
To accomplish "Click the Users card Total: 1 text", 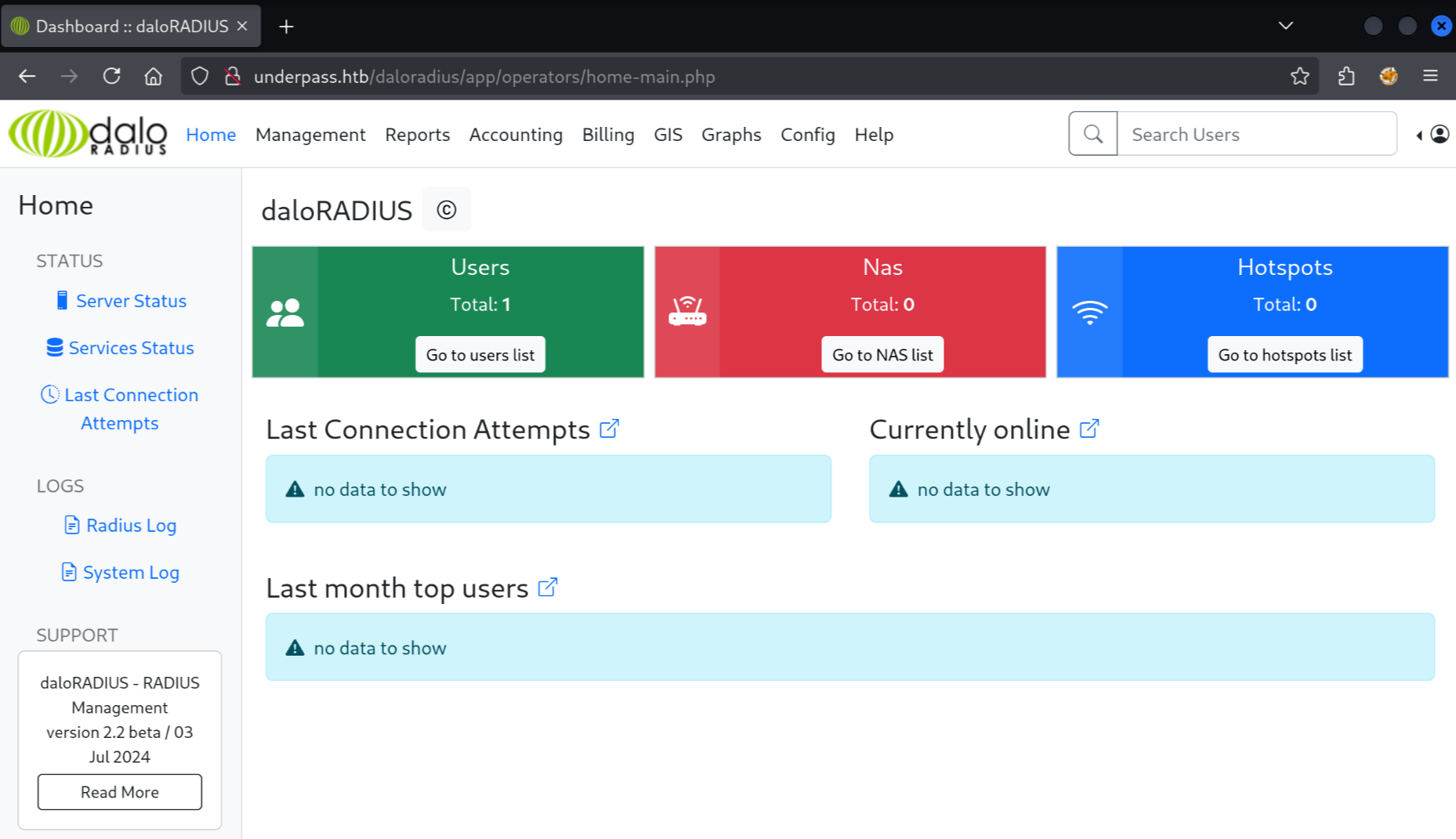I will tap(480, 305).
